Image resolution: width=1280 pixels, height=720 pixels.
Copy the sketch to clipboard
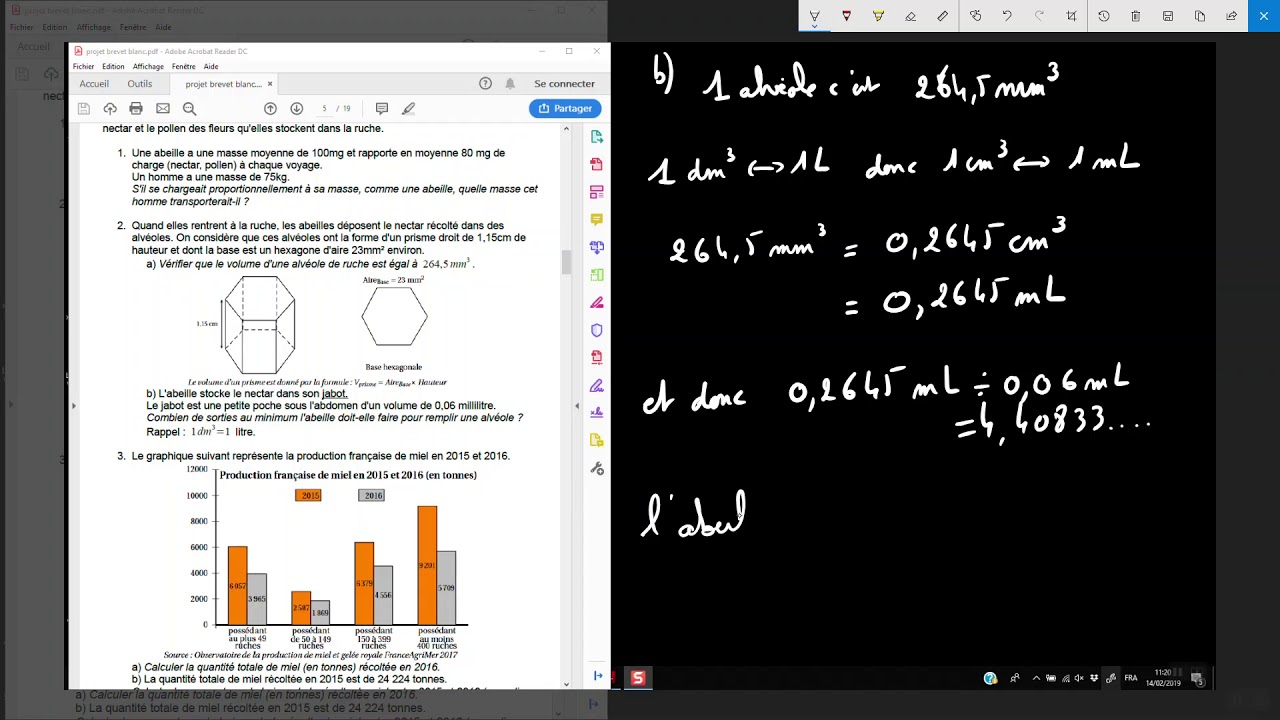click(x=1200, y=16)
